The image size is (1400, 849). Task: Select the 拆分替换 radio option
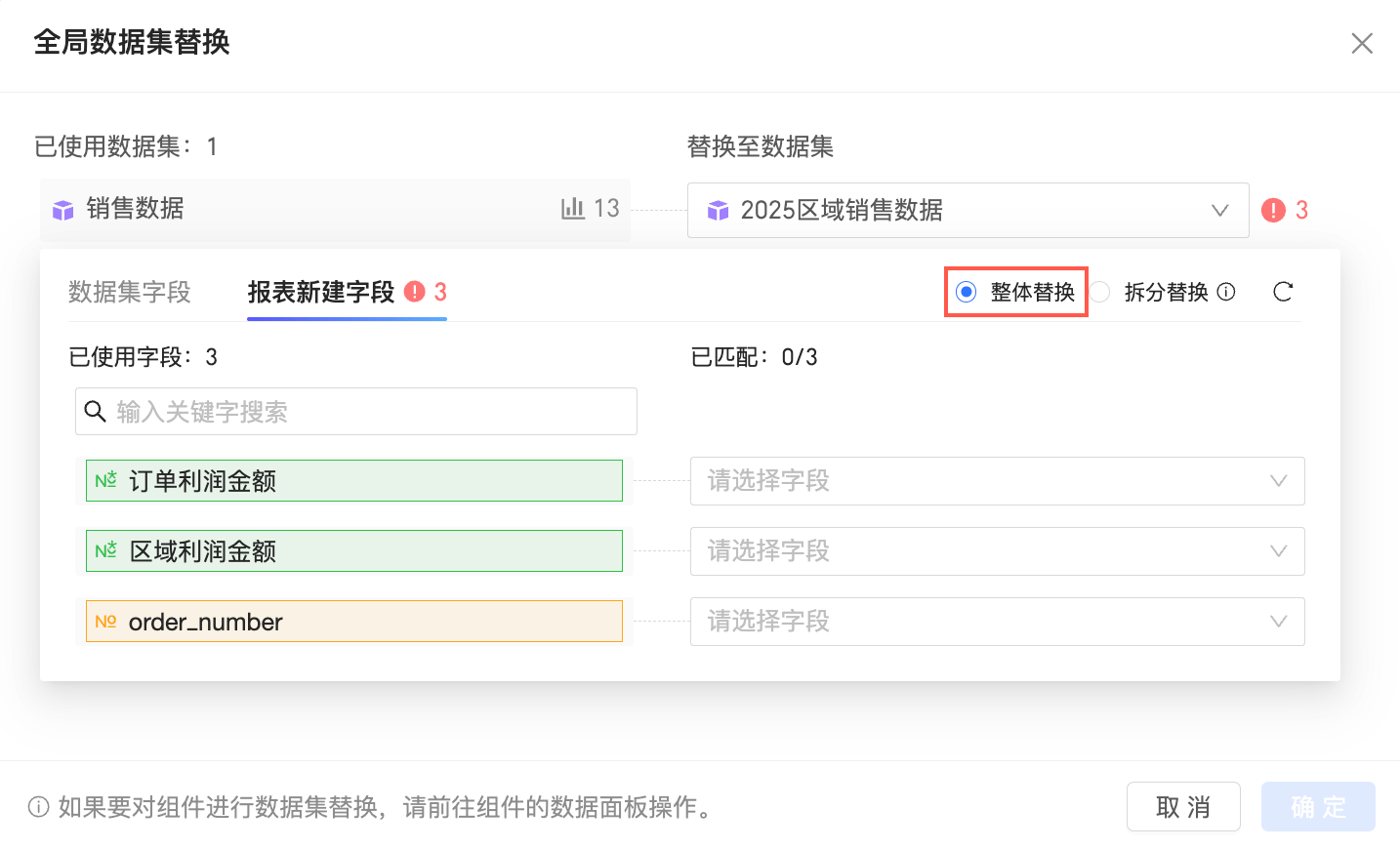click(x=1101, y=292)
